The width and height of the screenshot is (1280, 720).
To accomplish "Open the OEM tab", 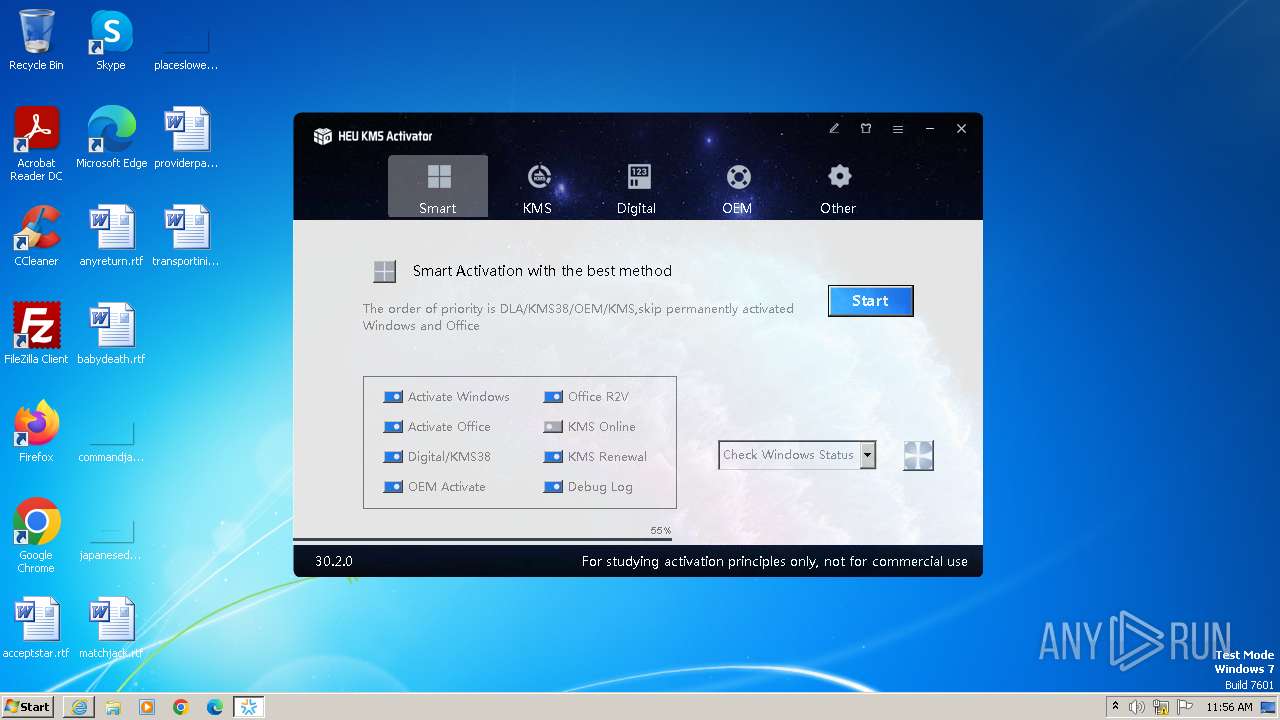I will point(738,187).
